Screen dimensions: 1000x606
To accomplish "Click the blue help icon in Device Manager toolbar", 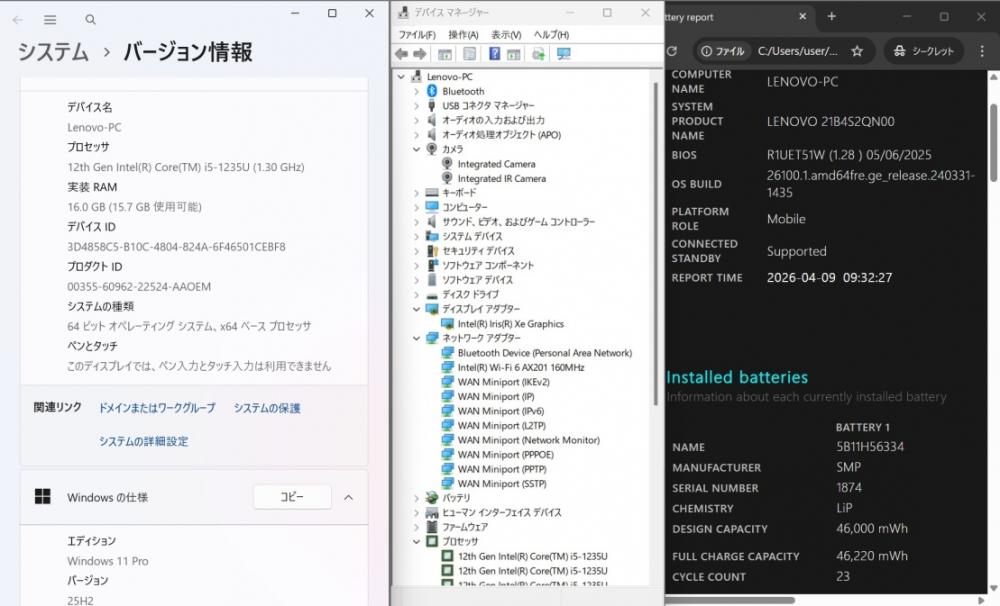I will pos(494,54).
